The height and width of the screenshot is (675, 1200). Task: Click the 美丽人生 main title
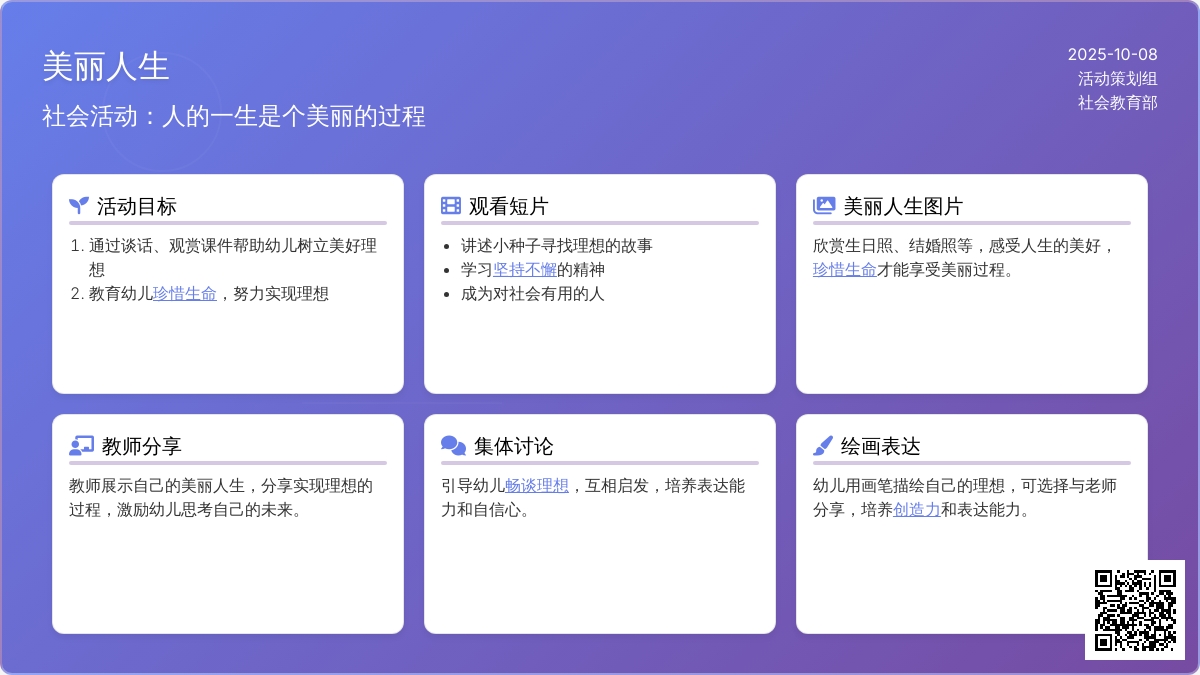106,67
